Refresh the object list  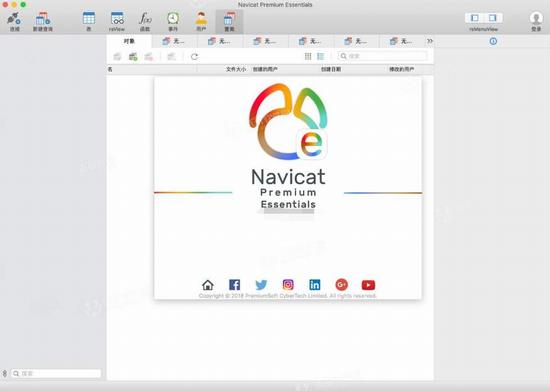[x=194, y=56]
